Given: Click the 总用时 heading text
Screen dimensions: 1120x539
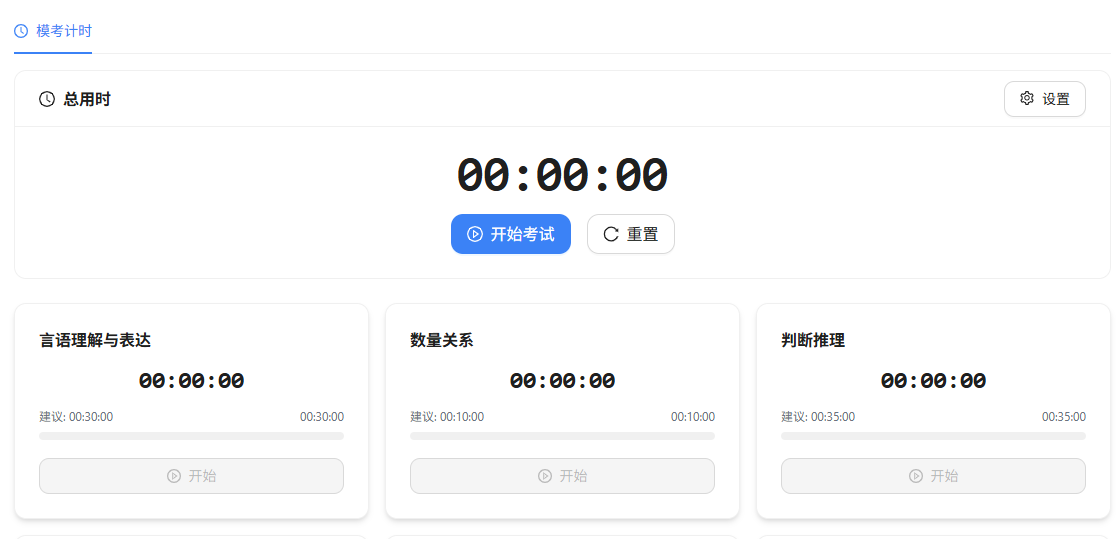Looking at the screenshot, I should (x=87, y=99).
